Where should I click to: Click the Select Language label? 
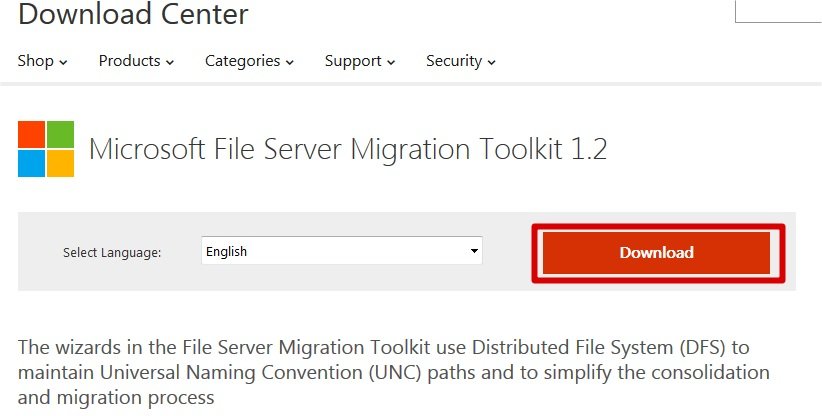tap(112, 253)
